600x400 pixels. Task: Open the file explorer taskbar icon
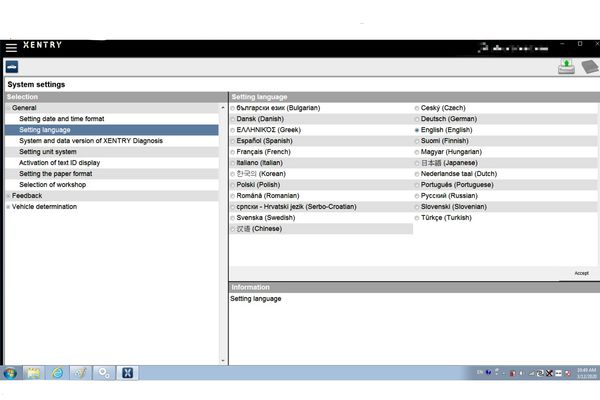[34, 373]
